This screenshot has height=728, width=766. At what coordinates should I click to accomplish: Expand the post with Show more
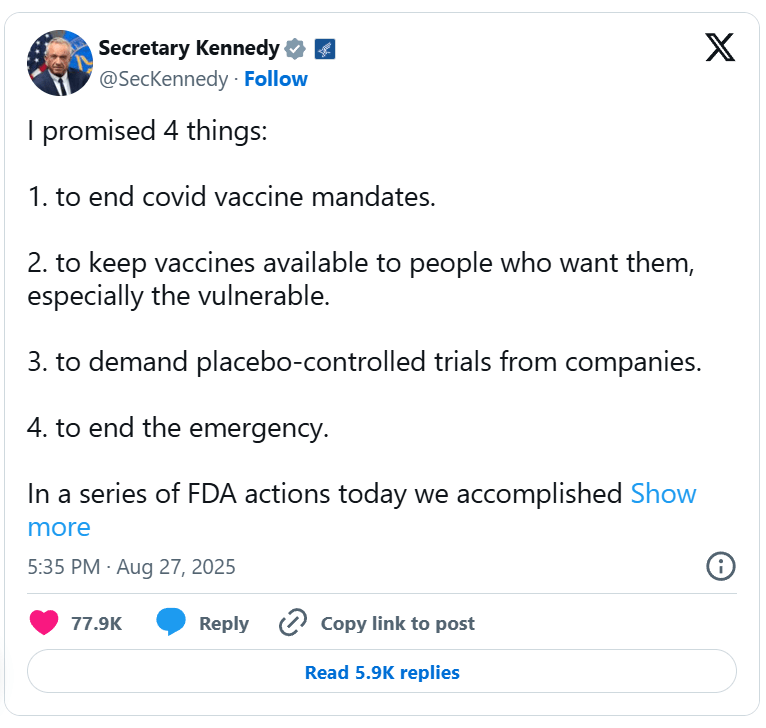[x=662, y=494]
